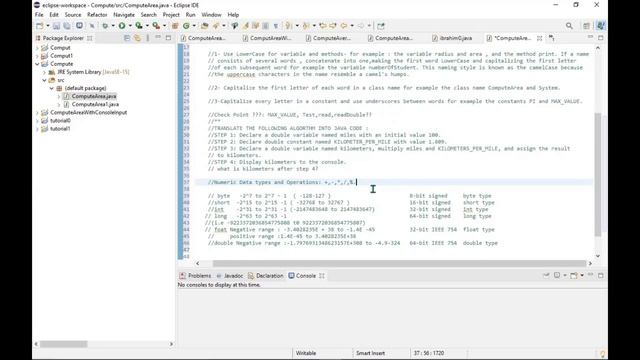Open the Help menu

(233, 15)
